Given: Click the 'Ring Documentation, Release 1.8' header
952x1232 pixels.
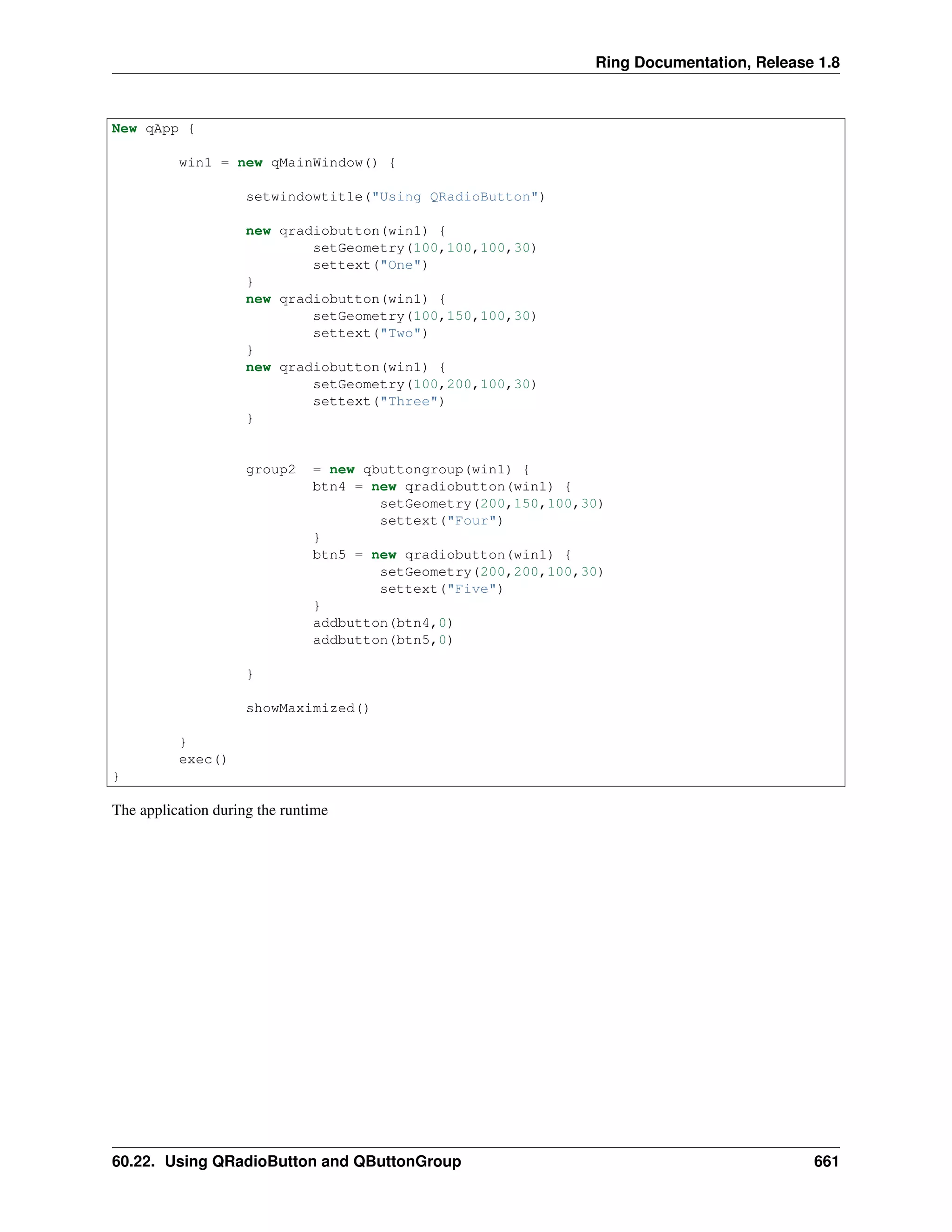Looking at the screenshot, I should pos(717,62).
